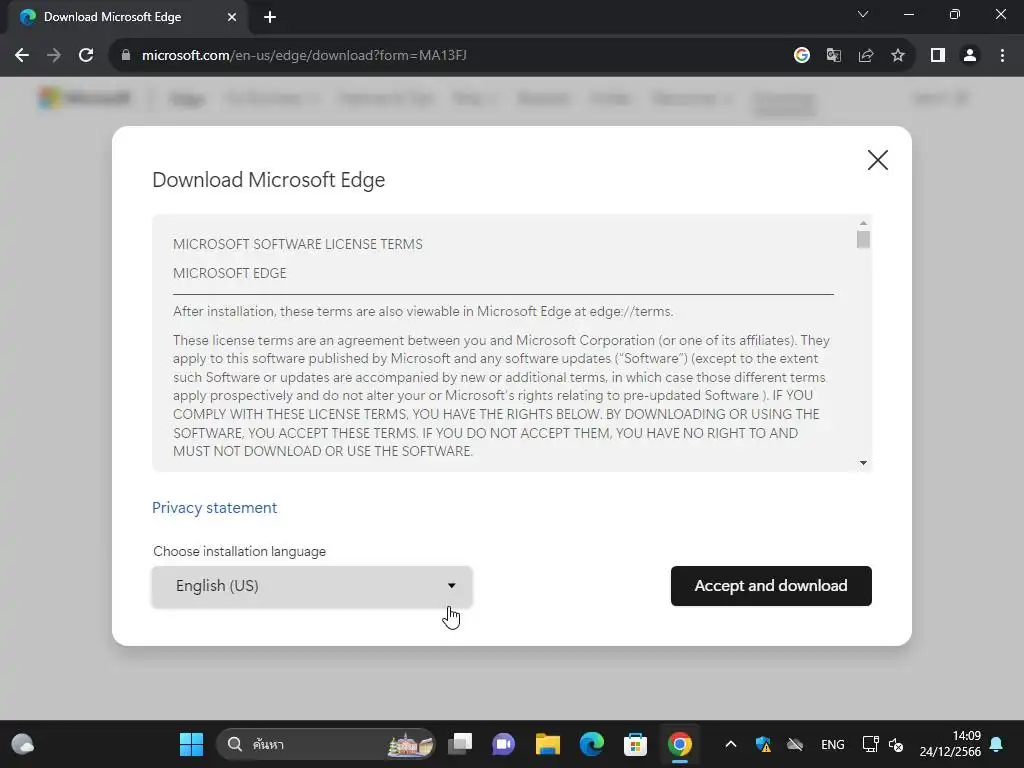Open Task View on taskbar
1024x768 pixels.
point(460,744)
